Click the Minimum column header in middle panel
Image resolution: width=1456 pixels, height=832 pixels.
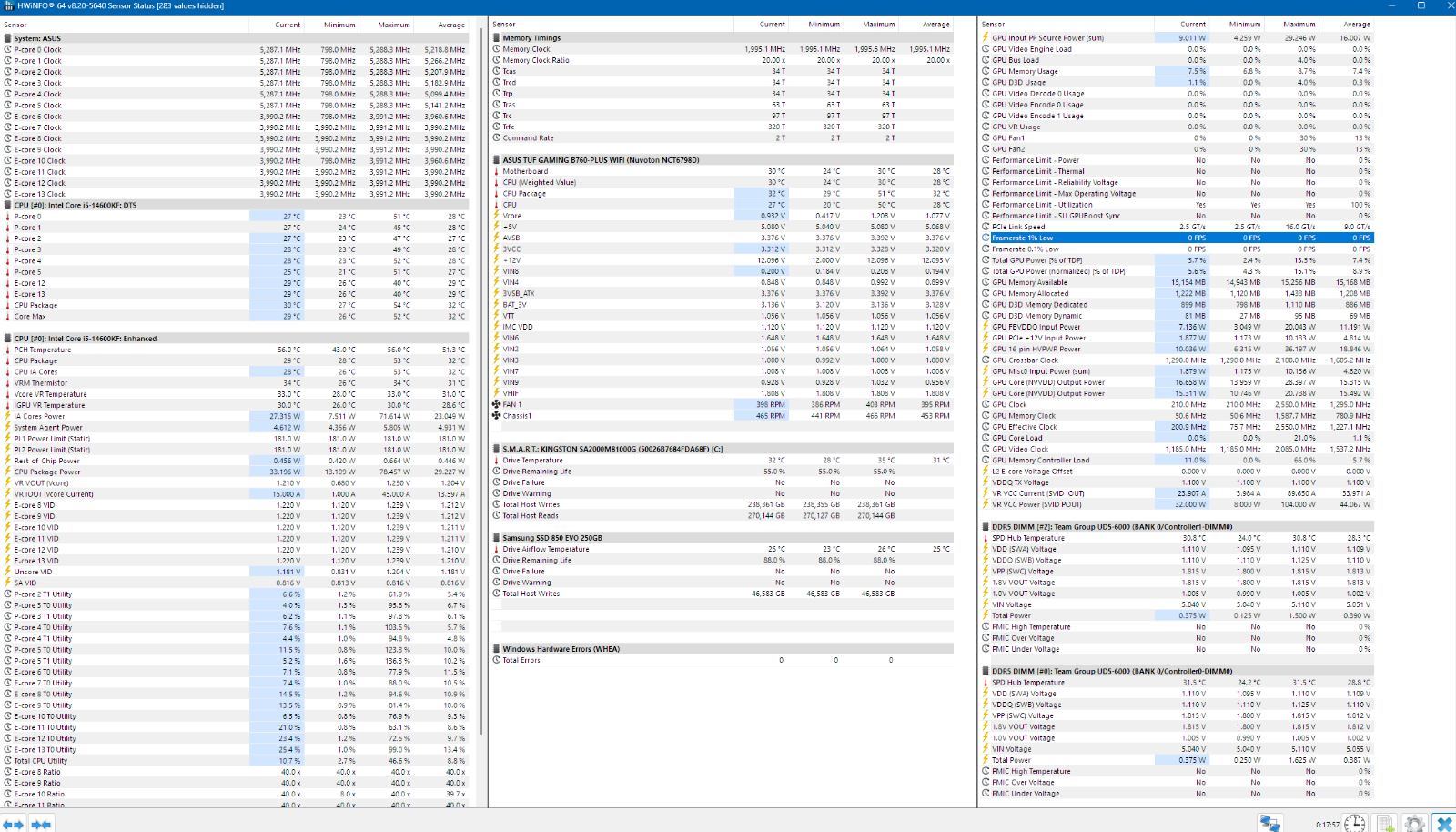pos(816,25)
